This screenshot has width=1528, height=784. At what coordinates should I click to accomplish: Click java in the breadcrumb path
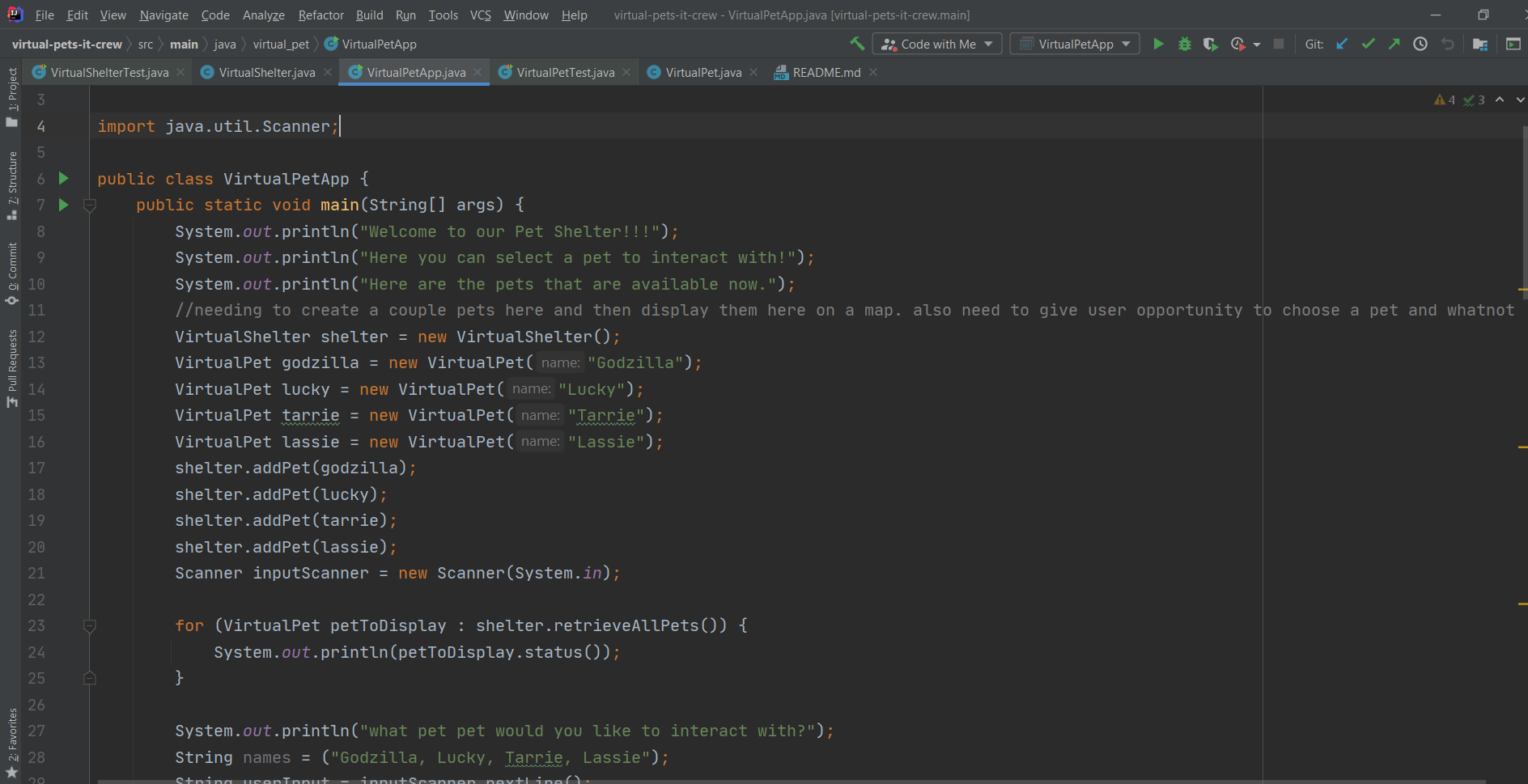pyautogui.click(x=225, y=44)
